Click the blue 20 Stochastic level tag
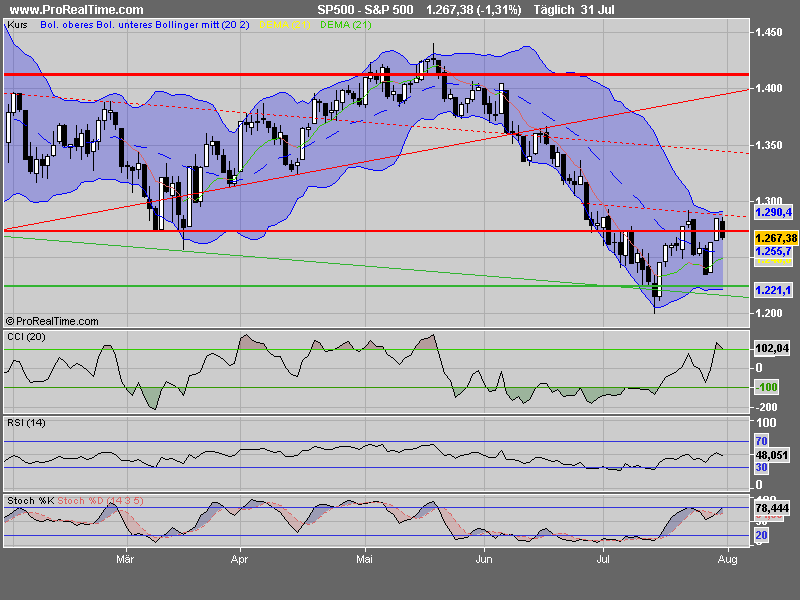 tap(761, 535)
